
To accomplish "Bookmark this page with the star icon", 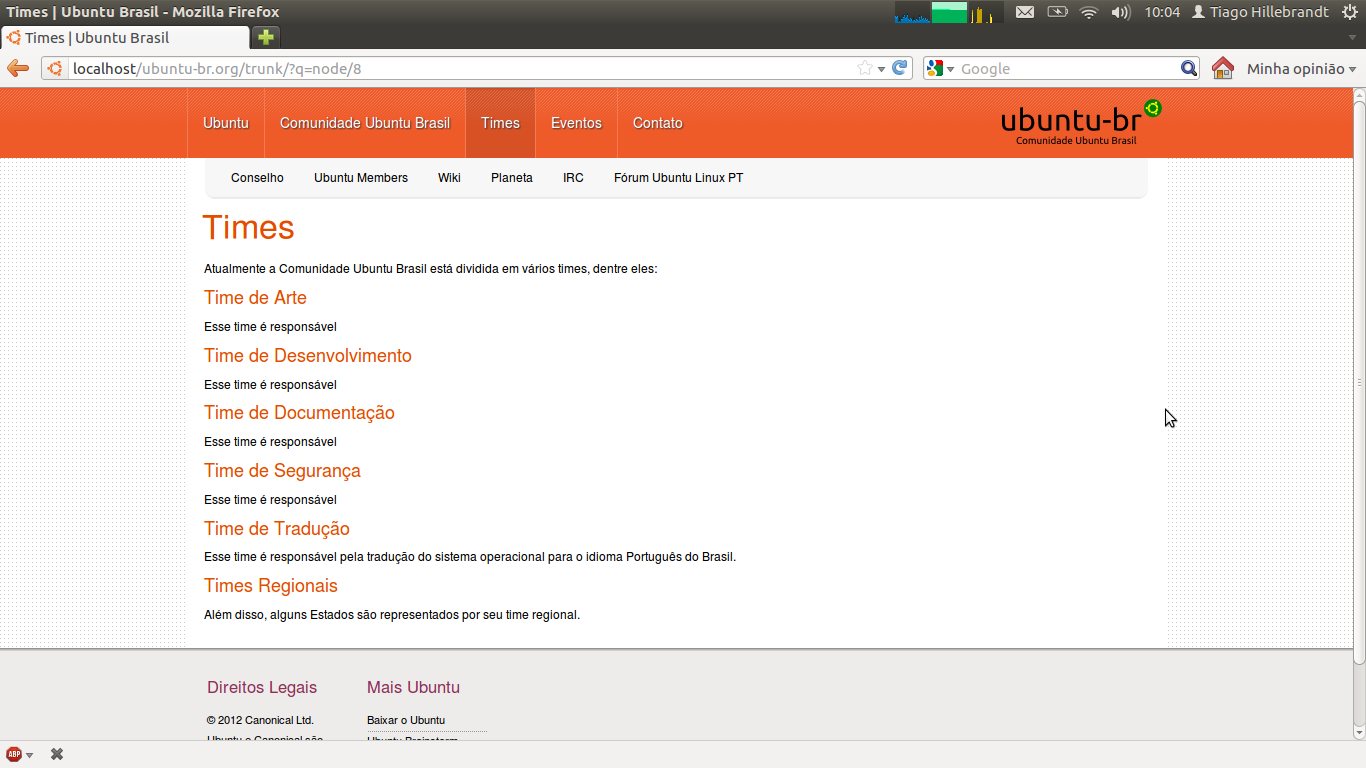I will point(865,68).
